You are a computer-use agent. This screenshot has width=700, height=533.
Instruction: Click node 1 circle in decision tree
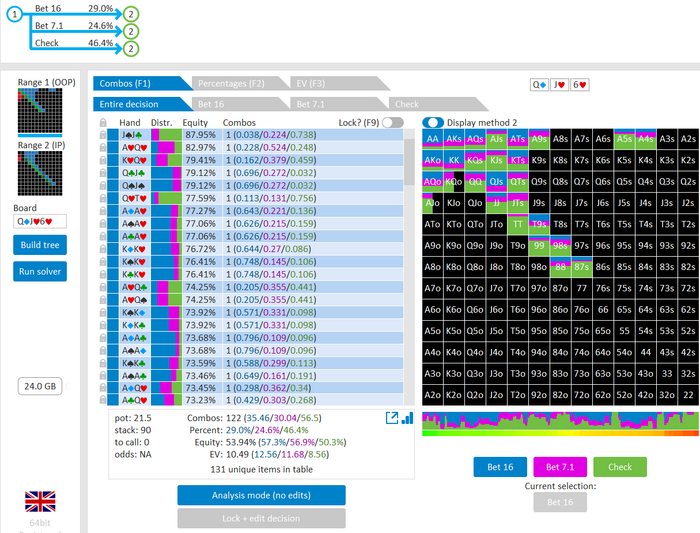click(14, 14)
